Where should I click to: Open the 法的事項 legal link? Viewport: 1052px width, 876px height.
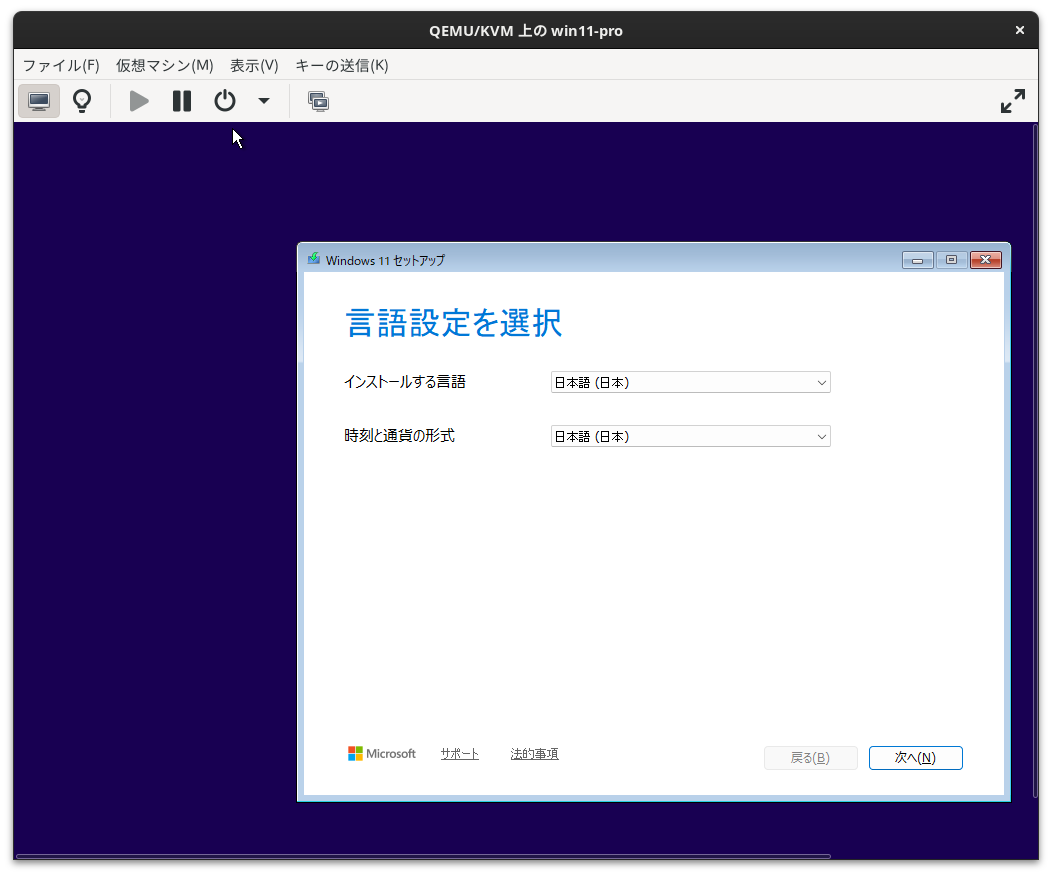[x=533, y=753]
